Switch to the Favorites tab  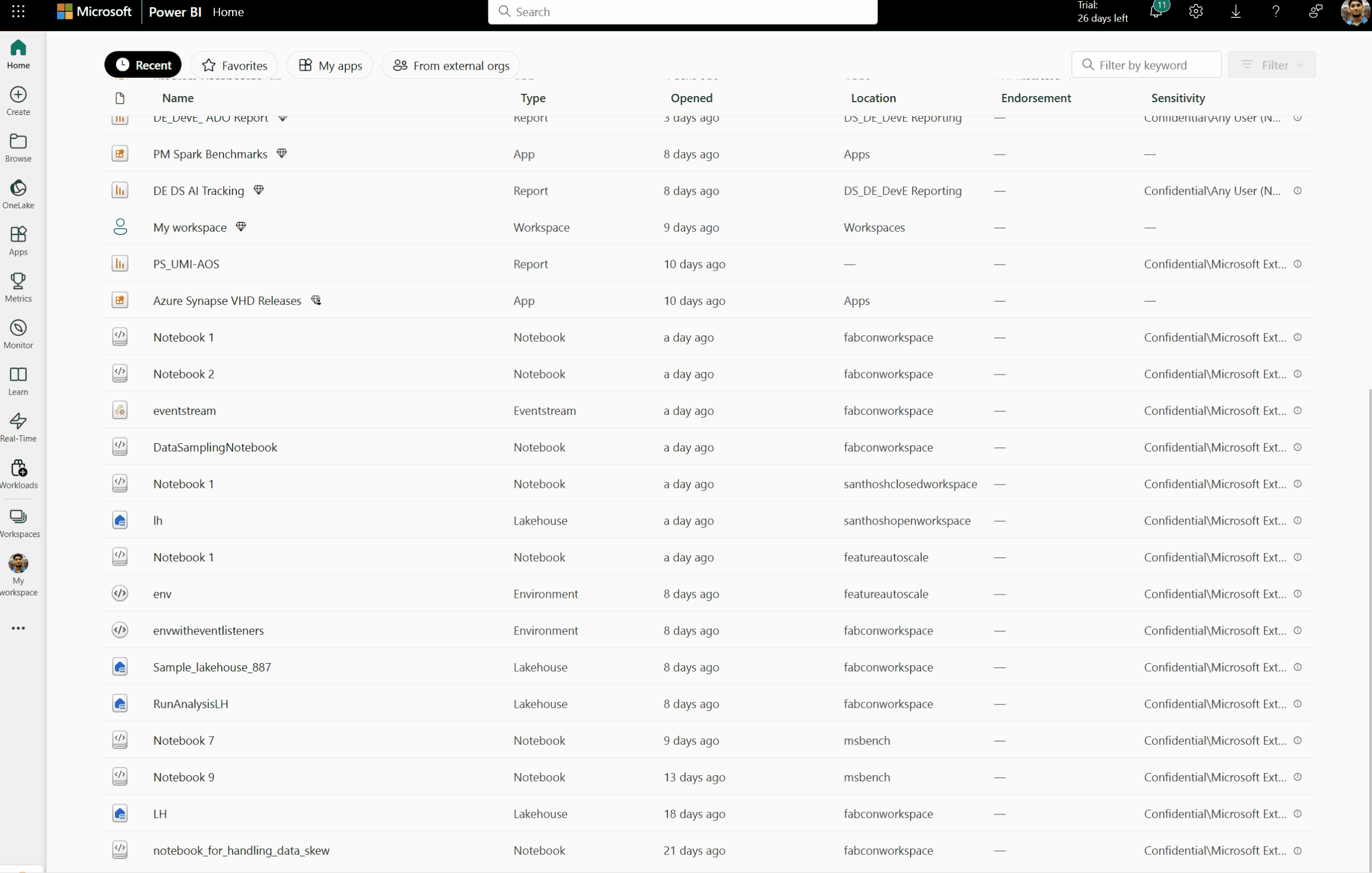point(234,65)
